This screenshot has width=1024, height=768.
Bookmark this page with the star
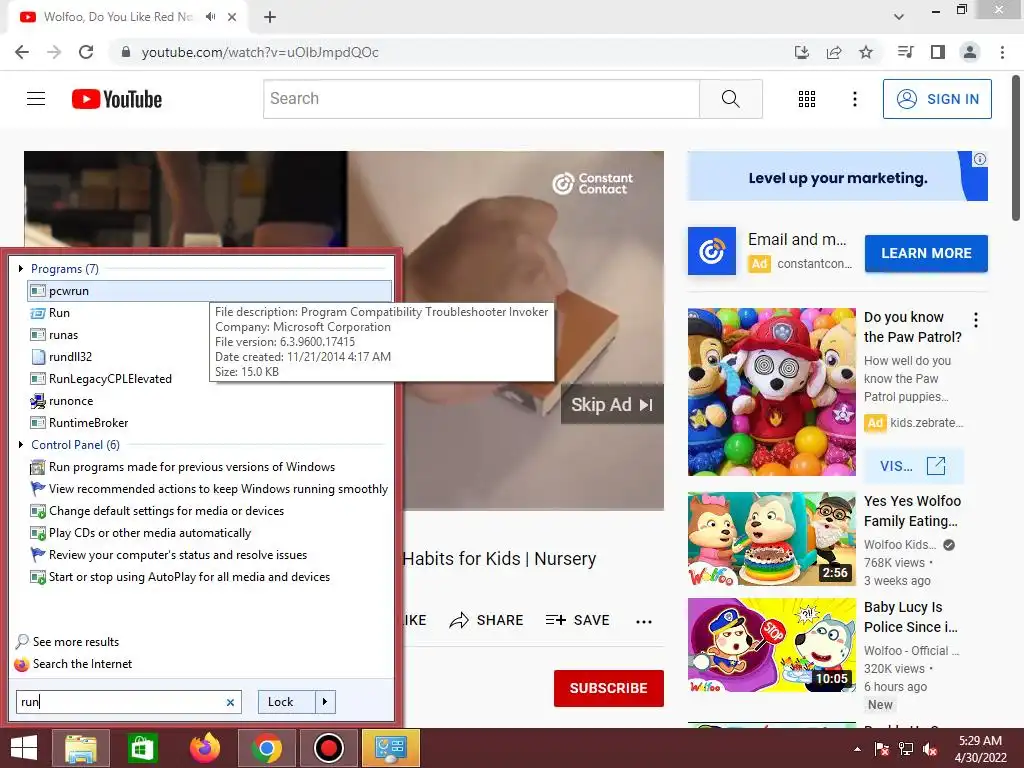click(x=865, y=52)
